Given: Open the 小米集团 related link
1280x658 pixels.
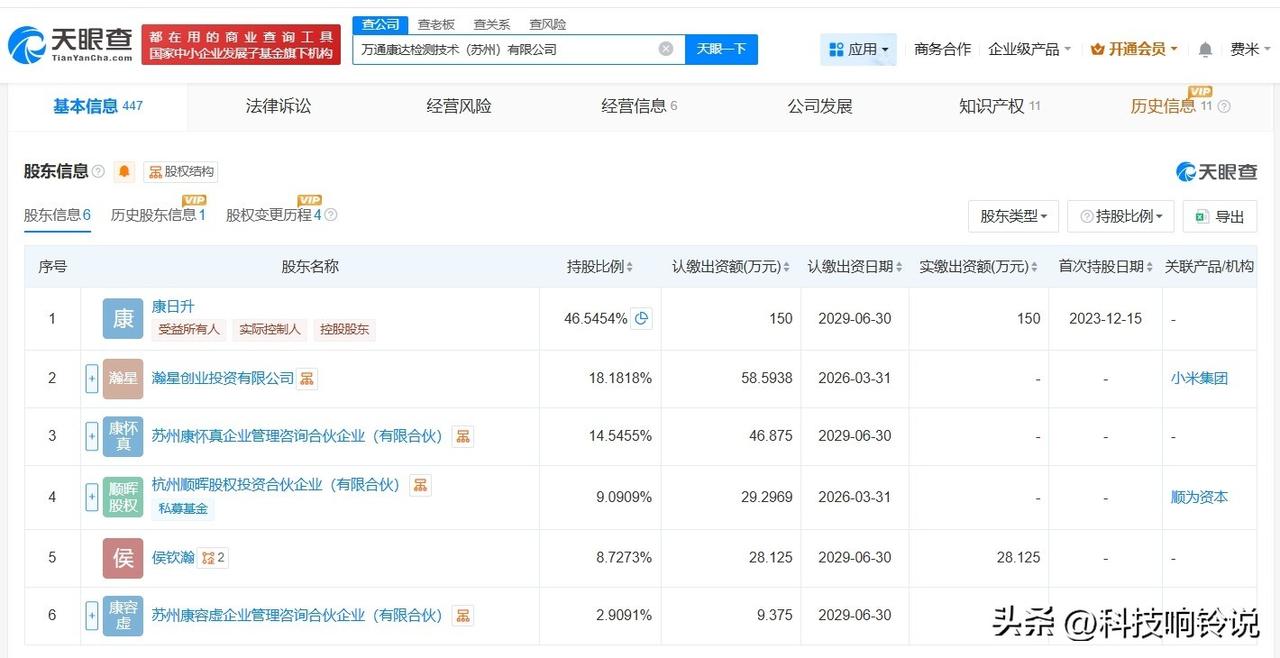Looking at the screenshot, I should [1199, 378].
